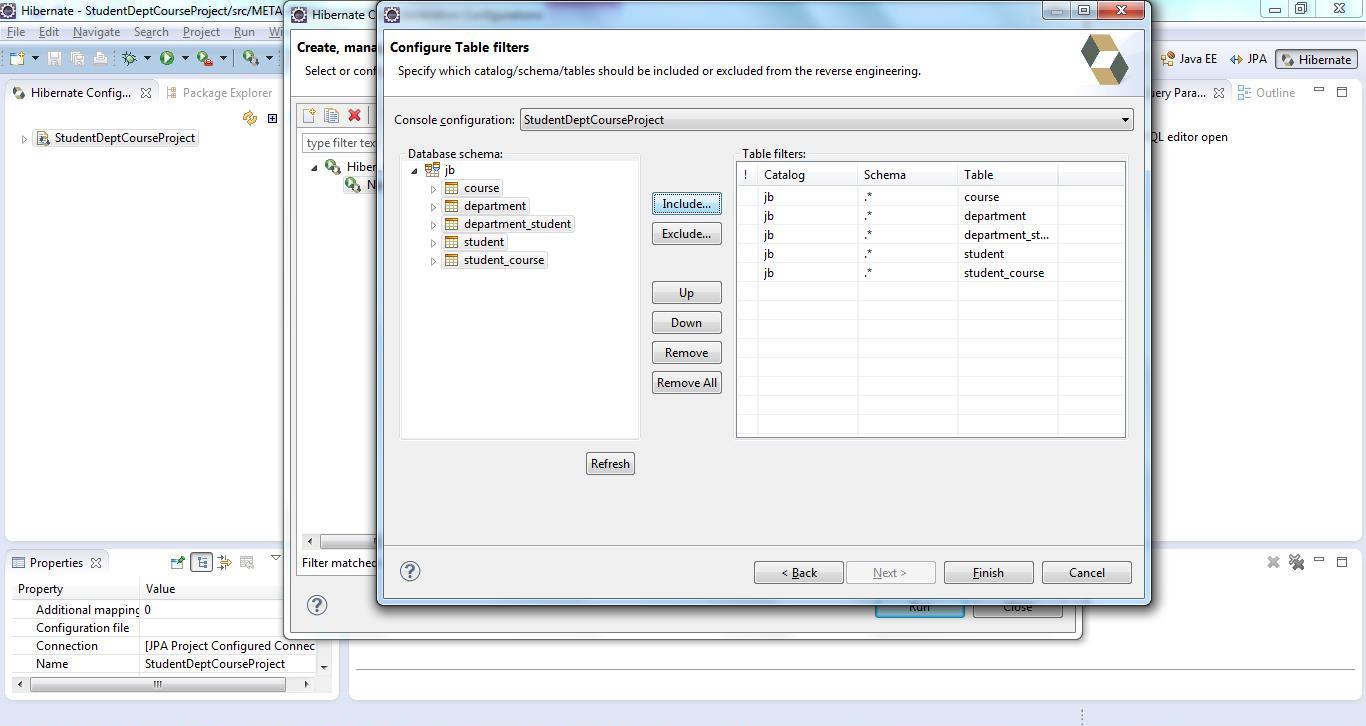Image resolution: width=1366 pixels, height=726 pixels.
Task: Expand the course table node
Action: (x=434, y=189)
